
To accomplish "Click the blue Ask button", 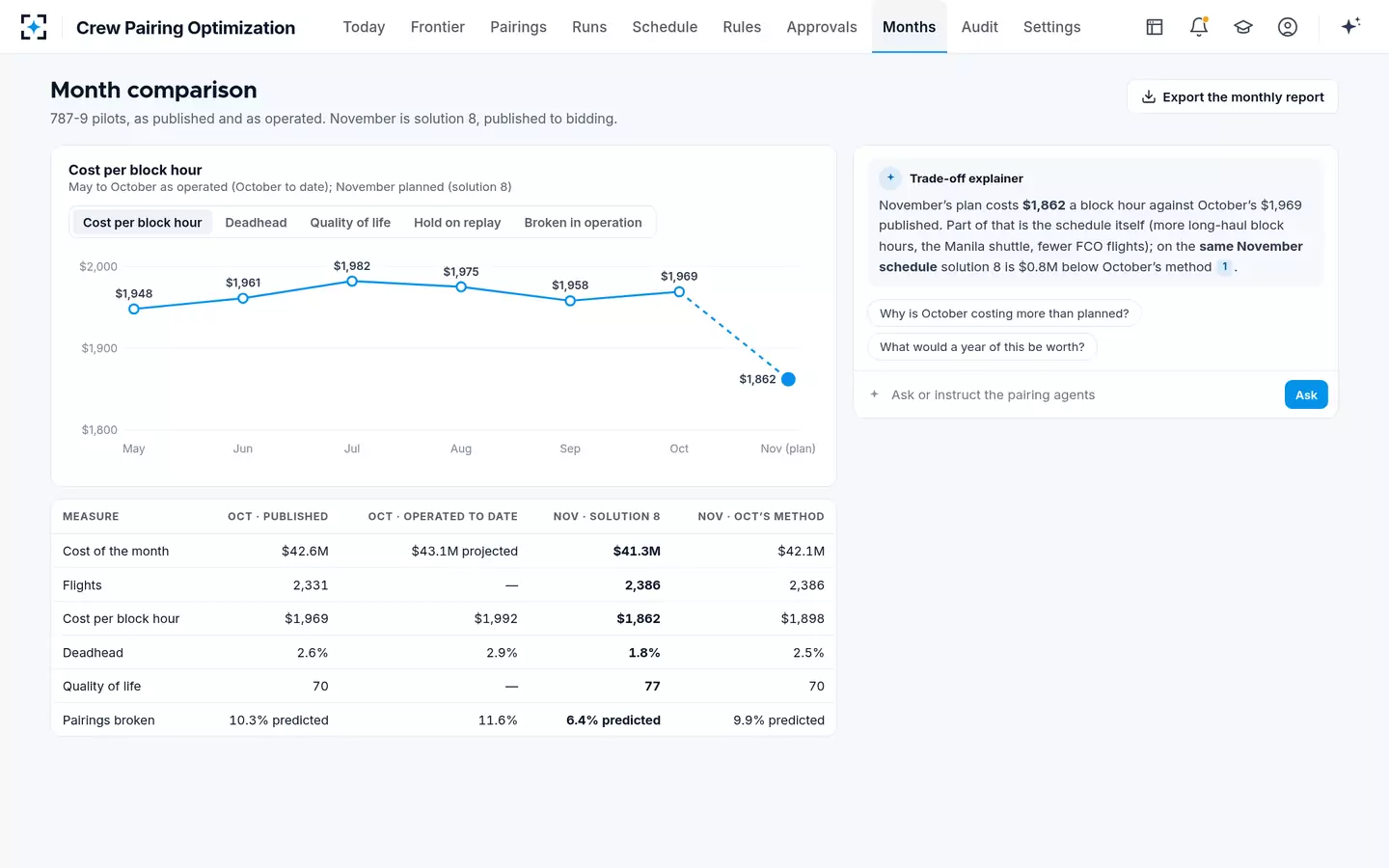I will (1306, 394).
